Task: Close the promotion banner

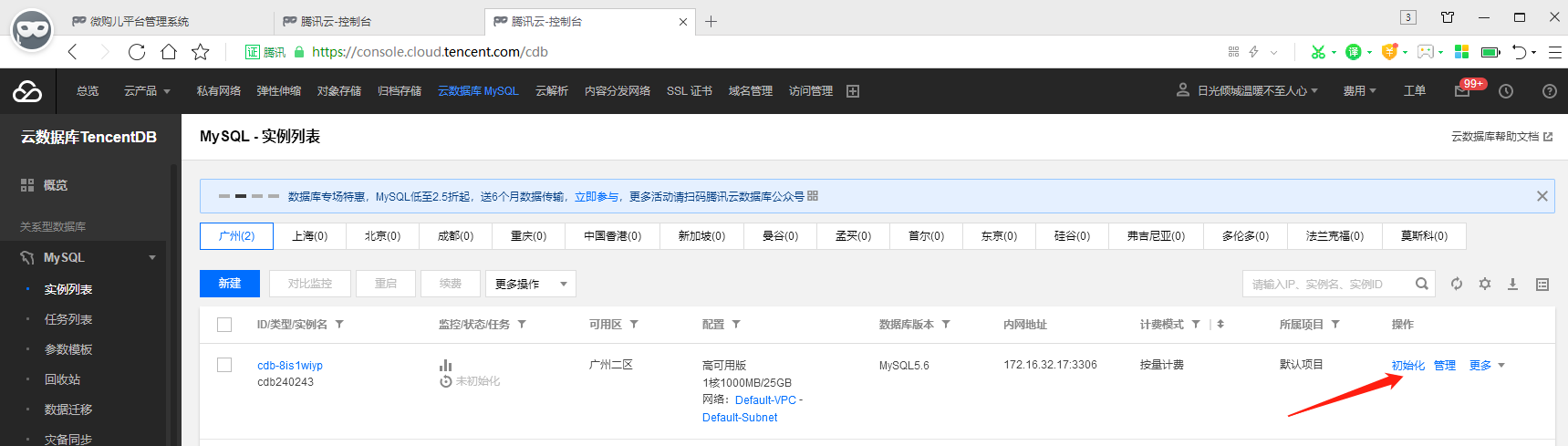Action: click(x=1542, y=196)
